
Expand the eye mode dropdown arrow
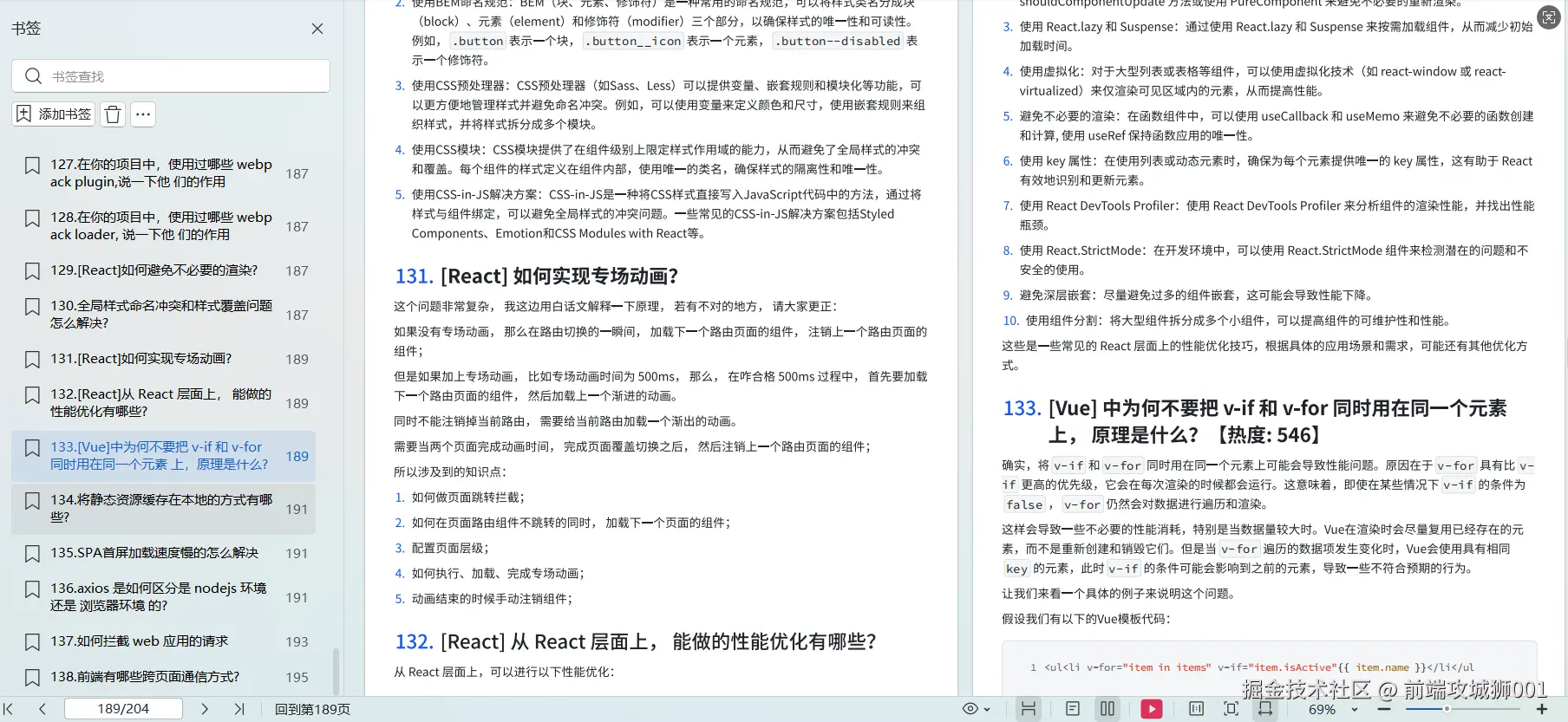point(989,710)
